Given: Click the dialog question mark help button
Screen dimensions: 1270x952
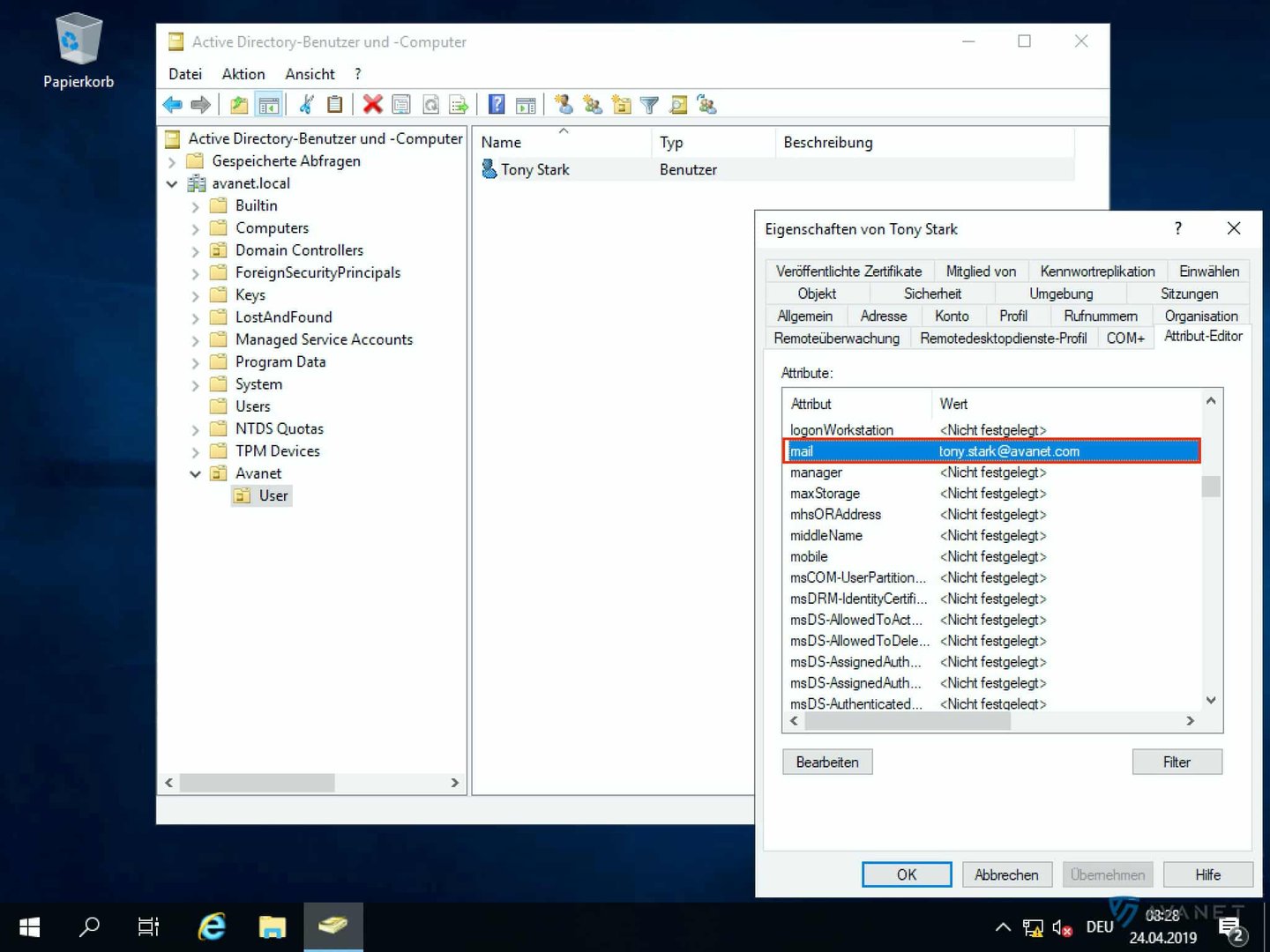Looking at the screenshot, I should (1178, 228).
